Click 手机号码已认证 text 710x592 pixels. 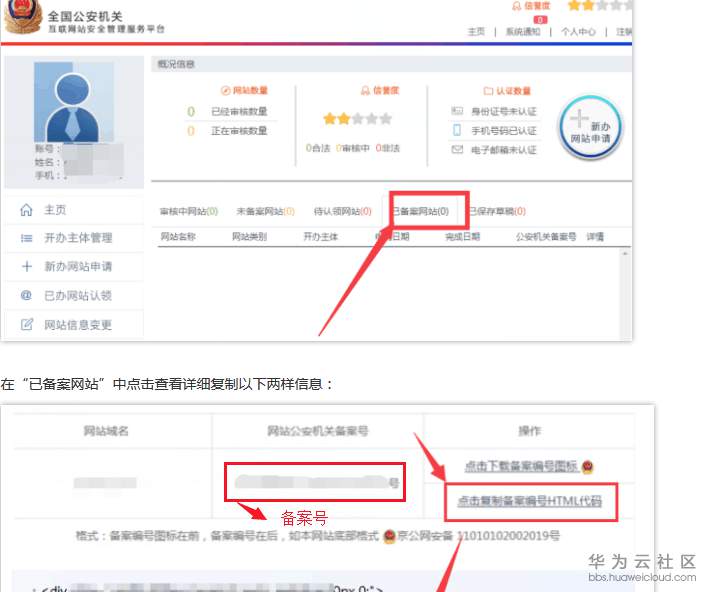[x=504, y=131]
